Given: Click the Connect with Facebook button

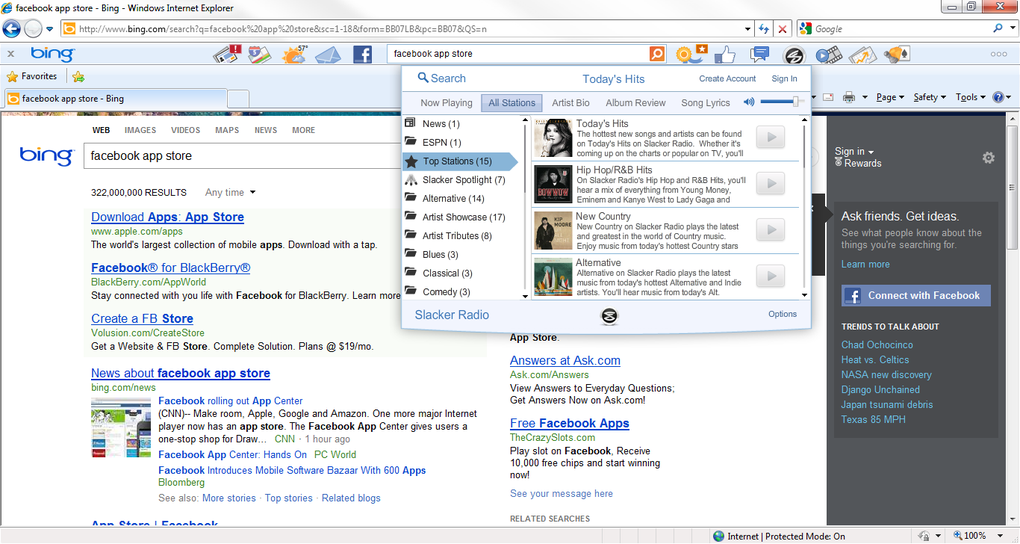Looking at the screenshot, I should point(916,295).
